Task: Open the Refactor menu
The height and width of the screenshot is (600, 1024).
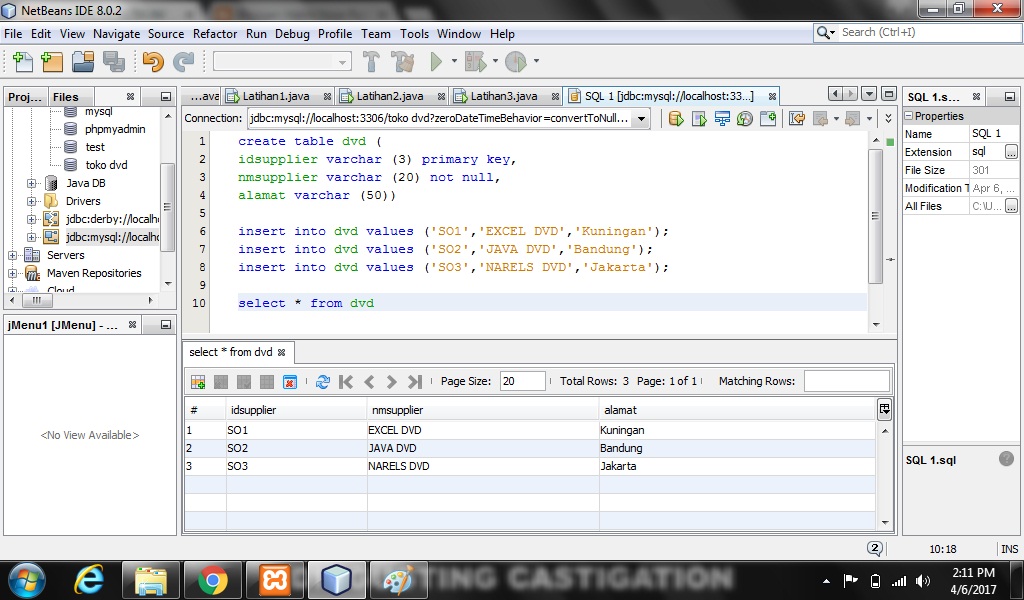Action: [215, 34]
